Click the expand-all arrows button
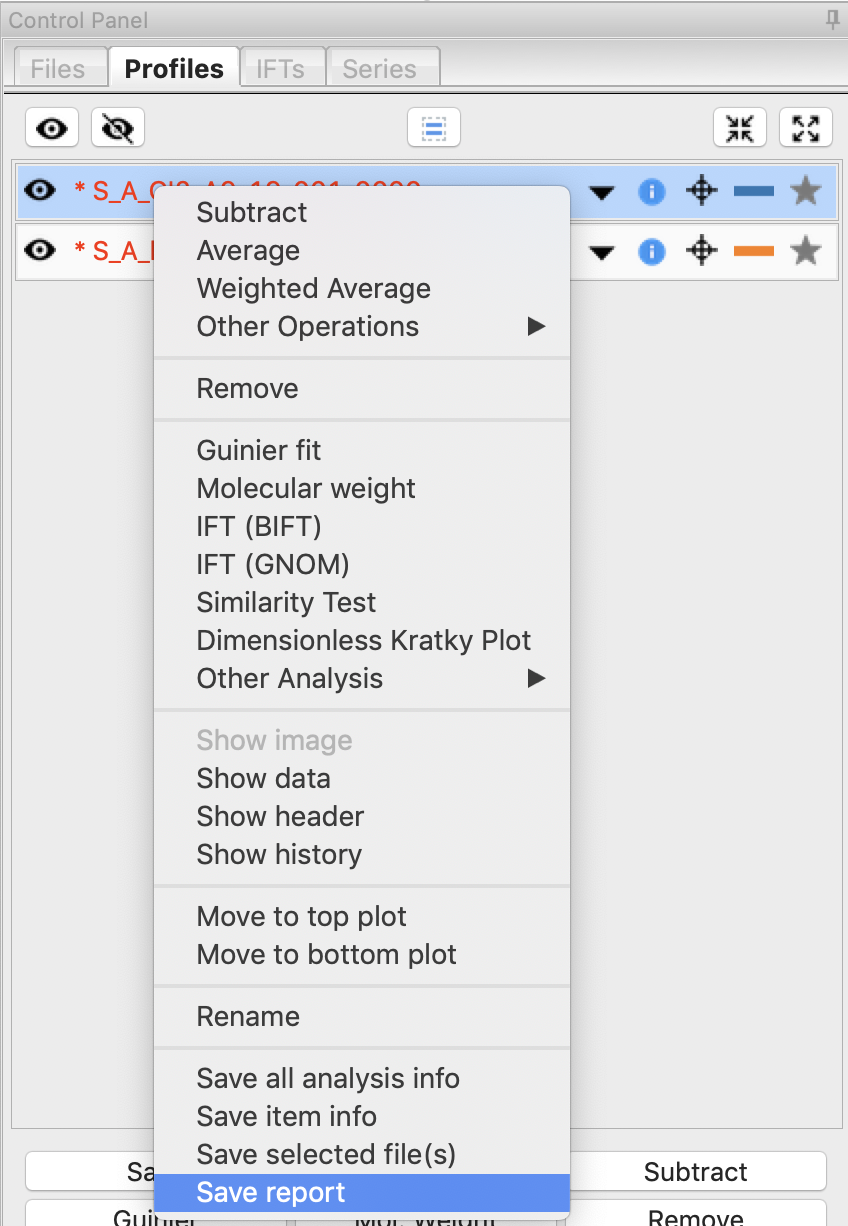Viewport: 848px width, 1226px height. pyautogui.click(x=805, y=128)
